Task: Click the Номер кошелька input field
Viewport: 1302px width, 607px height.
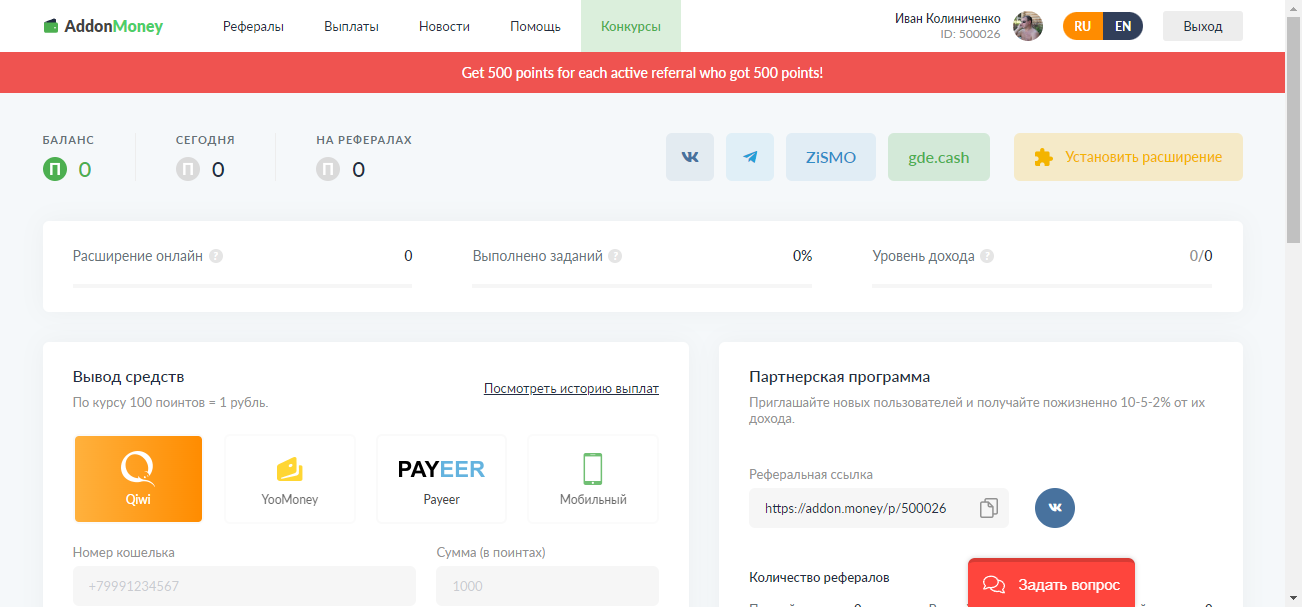Action: click(244, 586)
